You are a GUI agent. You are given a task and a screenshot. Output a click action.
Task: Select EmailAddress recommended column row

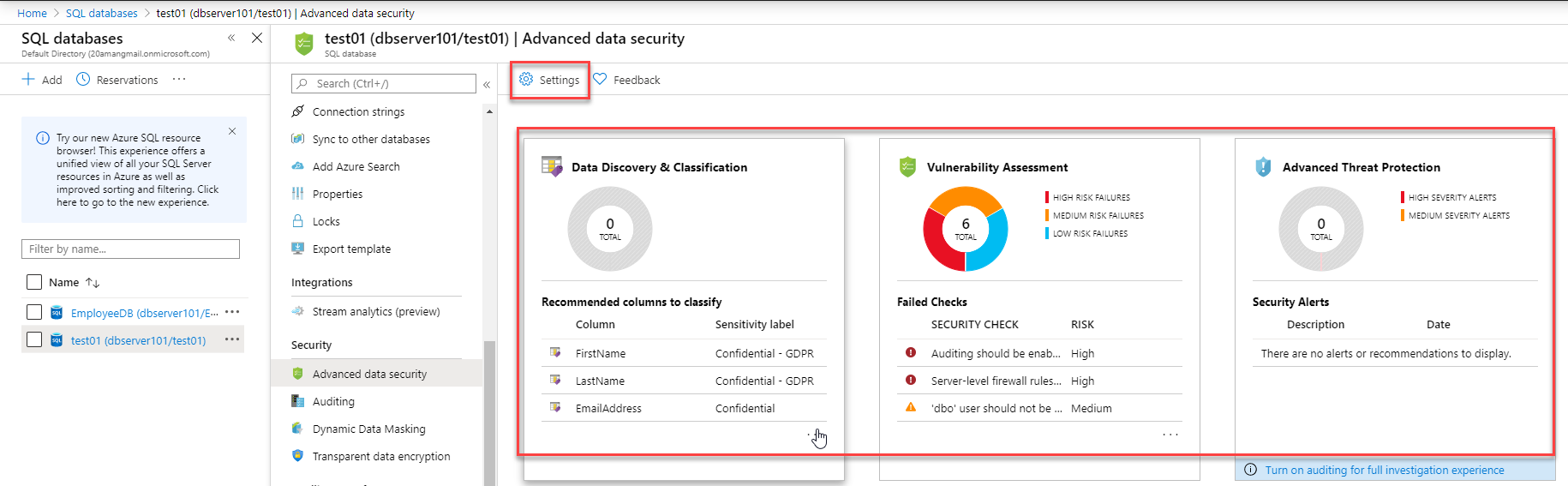pyautogui.click(x=684, y=408)
